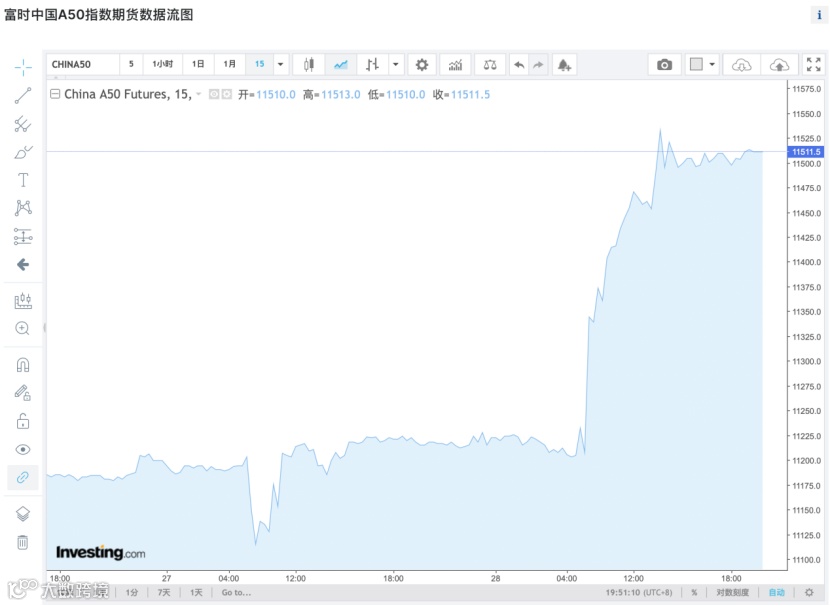The image size is (830, 606).
Task: Select the 1日 interval
Action: click(198, 65)
